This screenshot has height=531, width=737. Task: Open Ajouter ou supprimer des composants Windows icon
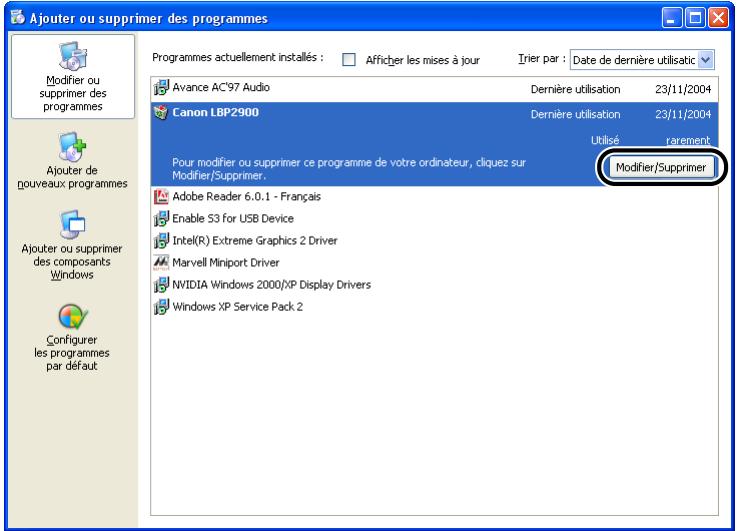click(x=73, y=224)
